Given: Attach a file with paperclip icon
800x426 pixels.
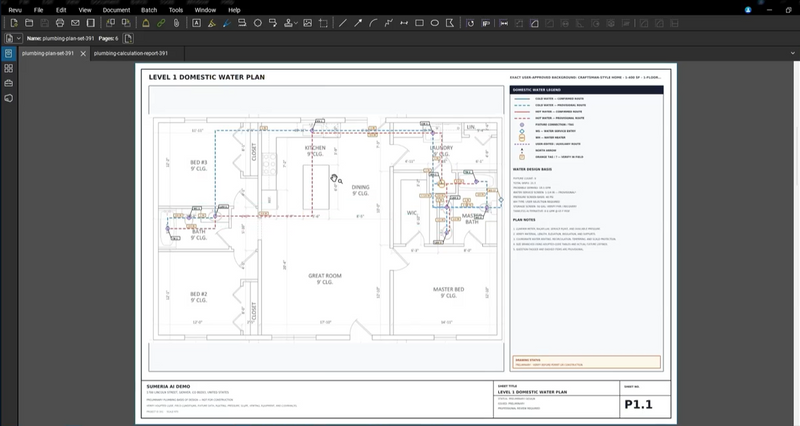Looking at the screenshot, I should click(176, 23).
